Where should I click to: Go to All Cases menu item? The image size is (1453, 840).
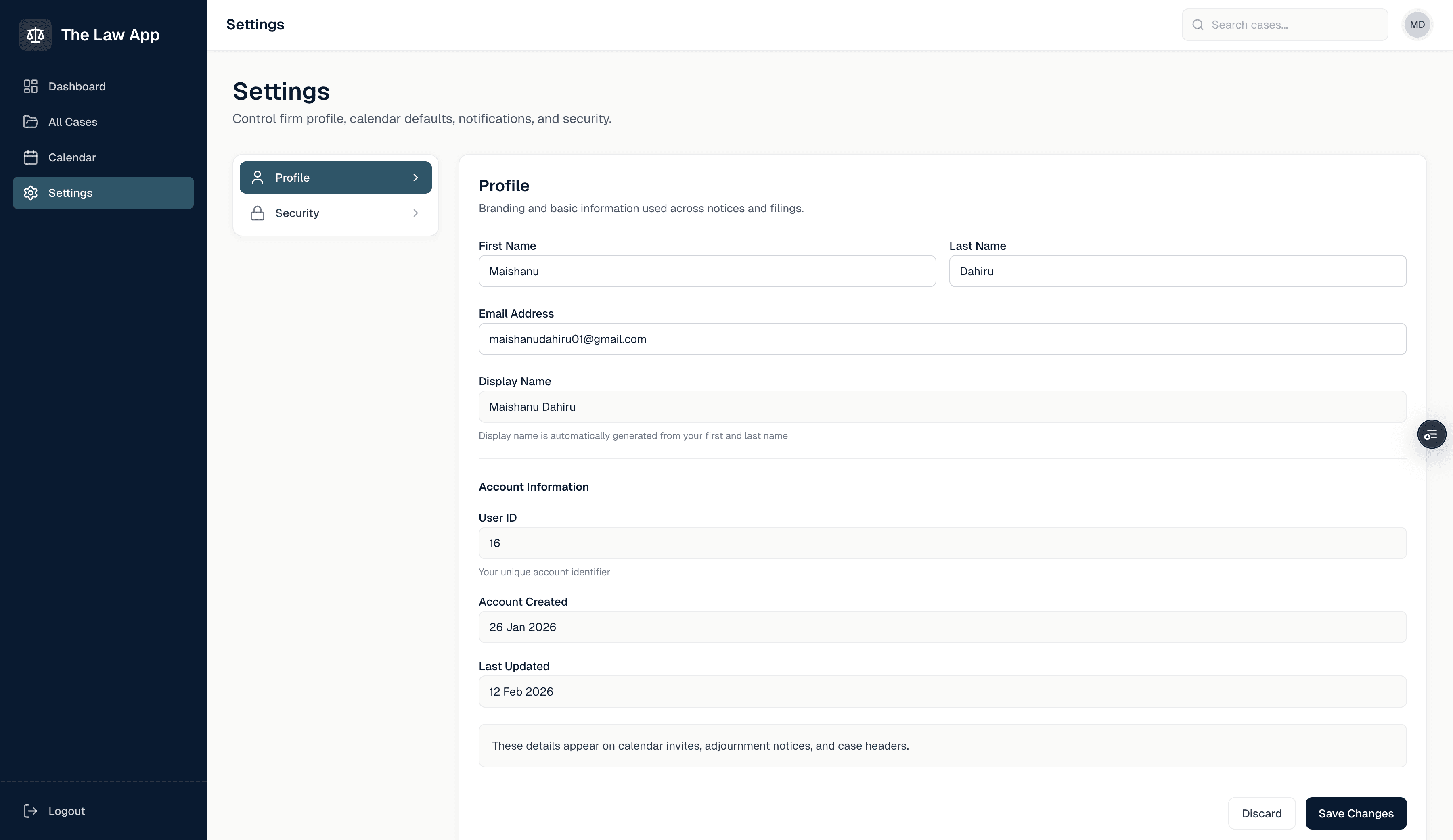pos(73,122)
